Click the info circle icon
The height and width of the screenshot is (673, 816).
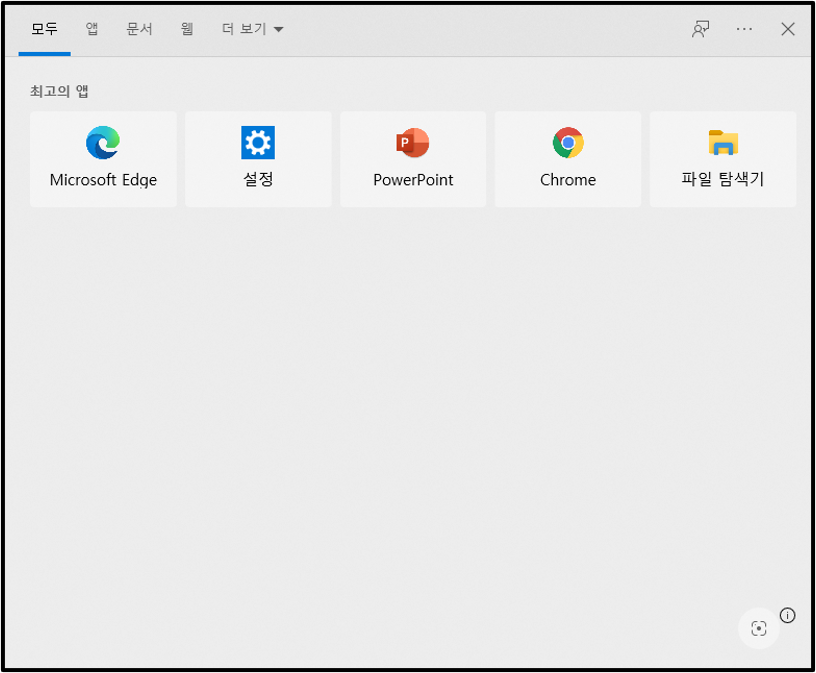(x=787, y=616)
